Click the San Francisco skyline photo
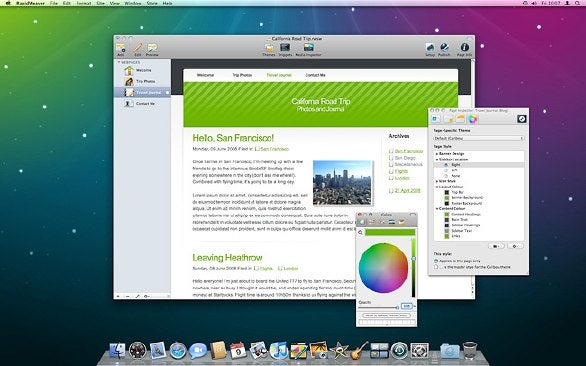This screenshot has width=586, height=366. pyautogui.click(x=343, y=182)
